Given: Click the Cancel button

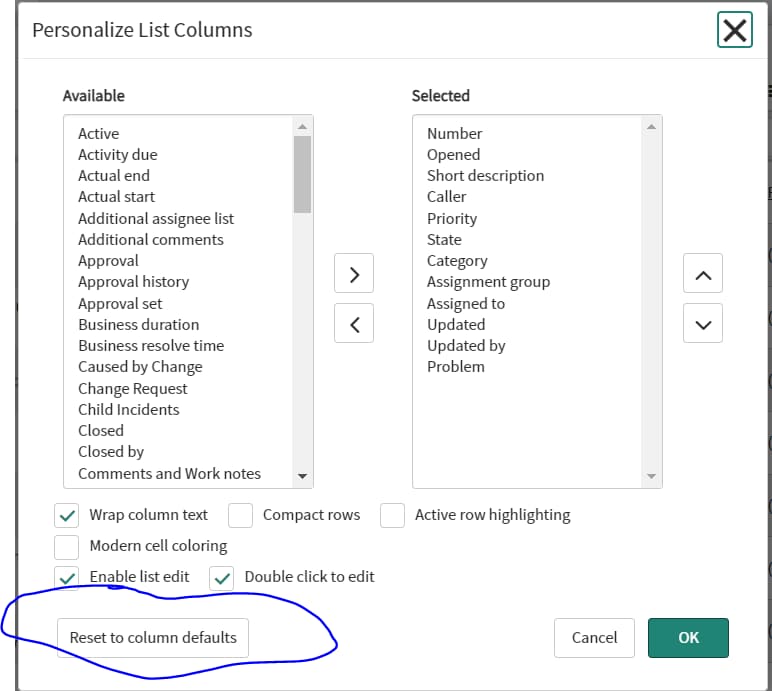Looking at the screenshot, I should (594, 638).
